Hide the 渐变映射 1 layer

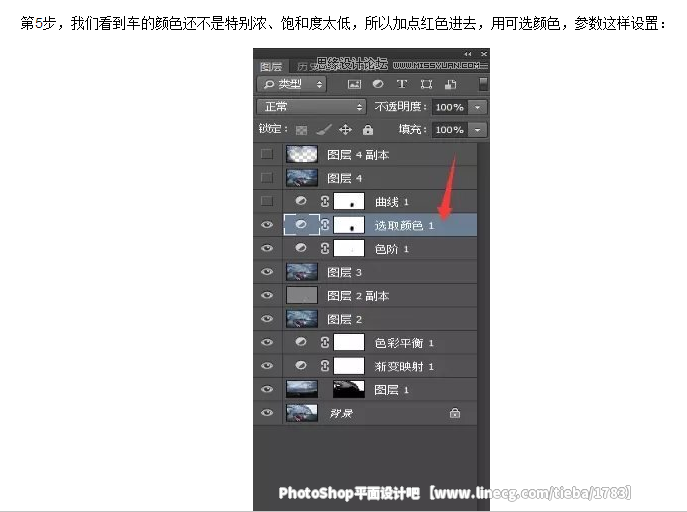pyautogui.click(x=267, y=366)
